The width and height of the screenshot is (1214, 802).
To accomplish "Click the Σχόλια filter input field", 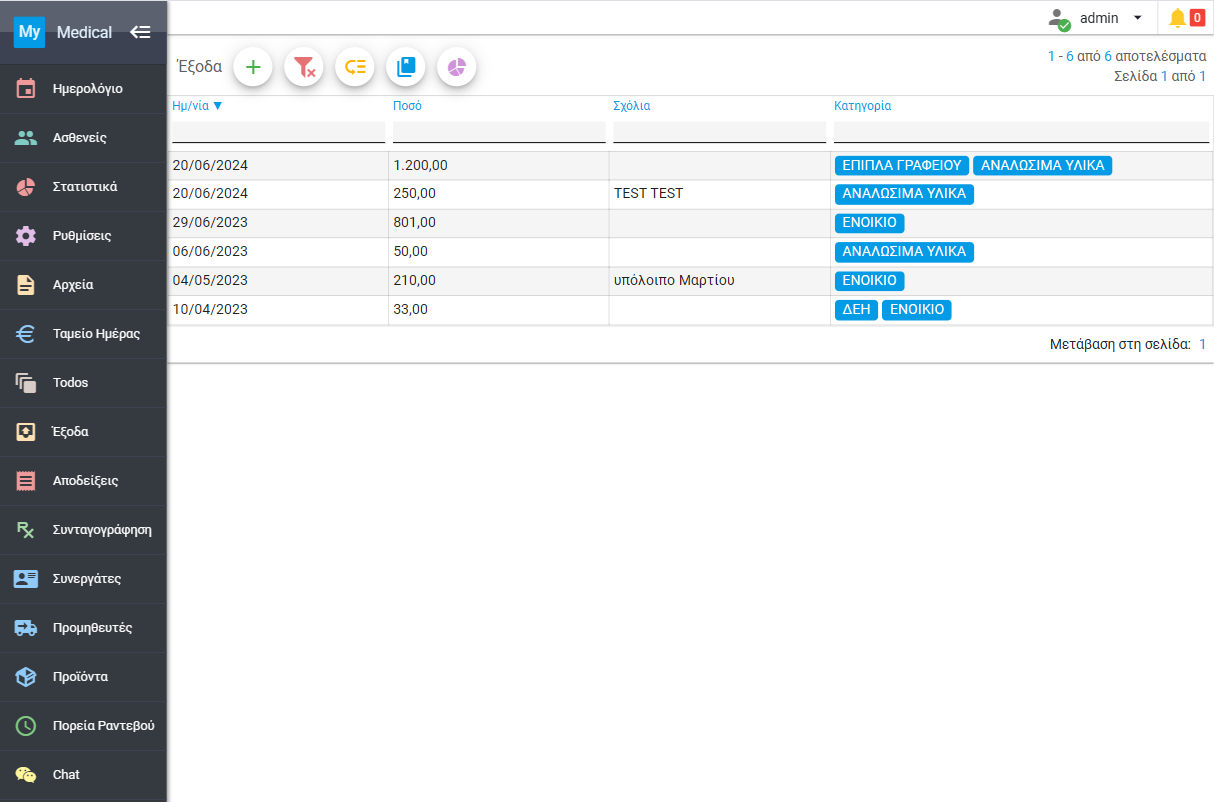I will 720,132.
